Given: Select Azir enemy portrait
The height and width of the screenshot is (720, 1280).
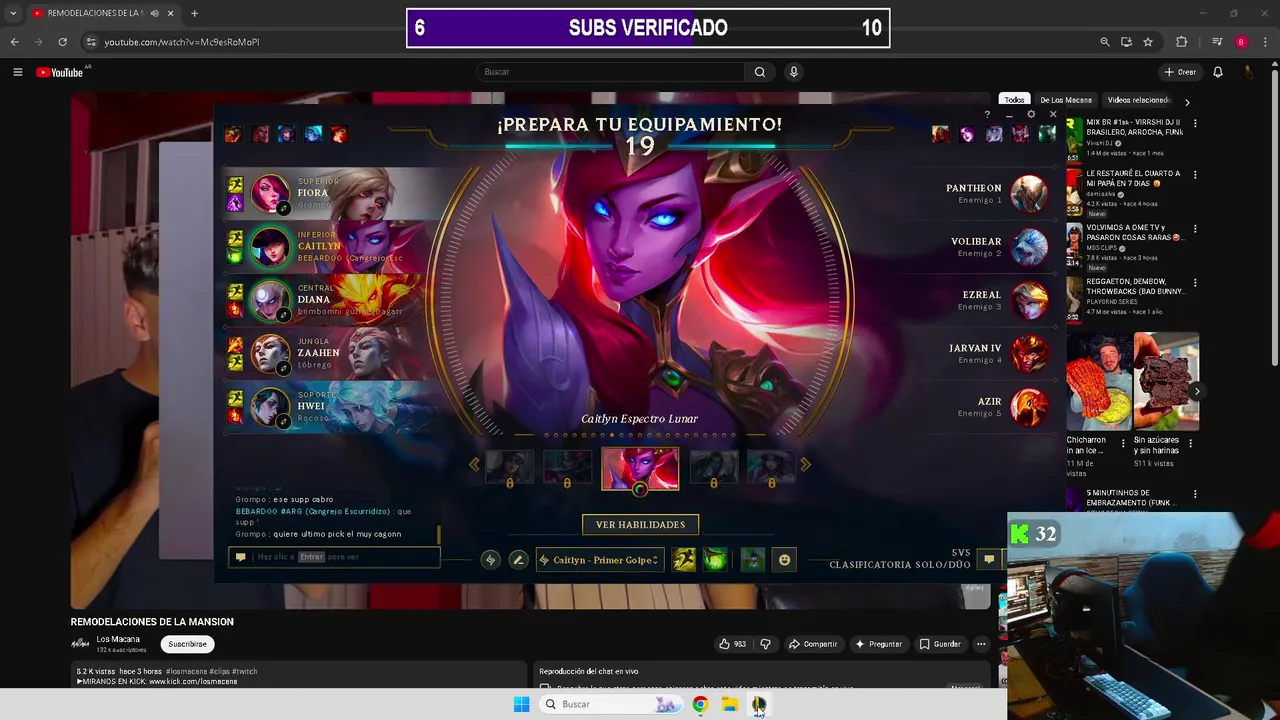Looking at the screenshot, I should (x=1029, y=407).
